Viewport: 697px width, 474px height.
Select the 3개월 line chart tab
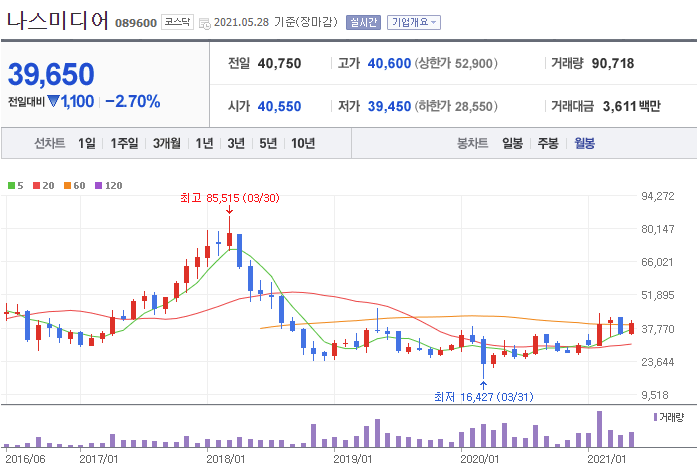167,143
